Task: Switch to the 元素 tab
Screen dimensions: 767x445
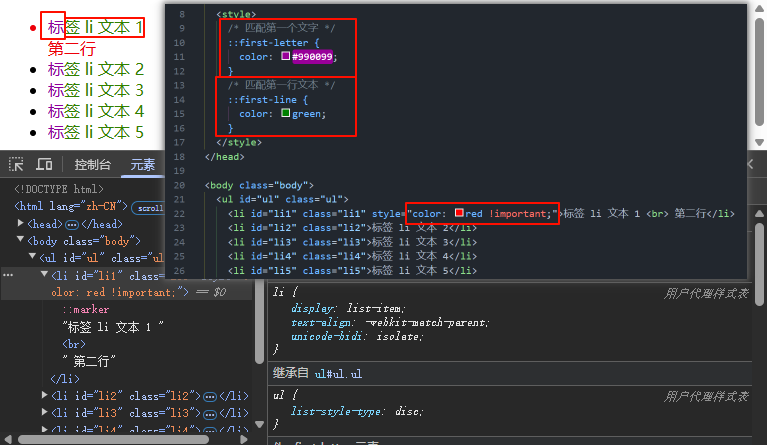Action: pyautogui.click(x=143, y=165)
